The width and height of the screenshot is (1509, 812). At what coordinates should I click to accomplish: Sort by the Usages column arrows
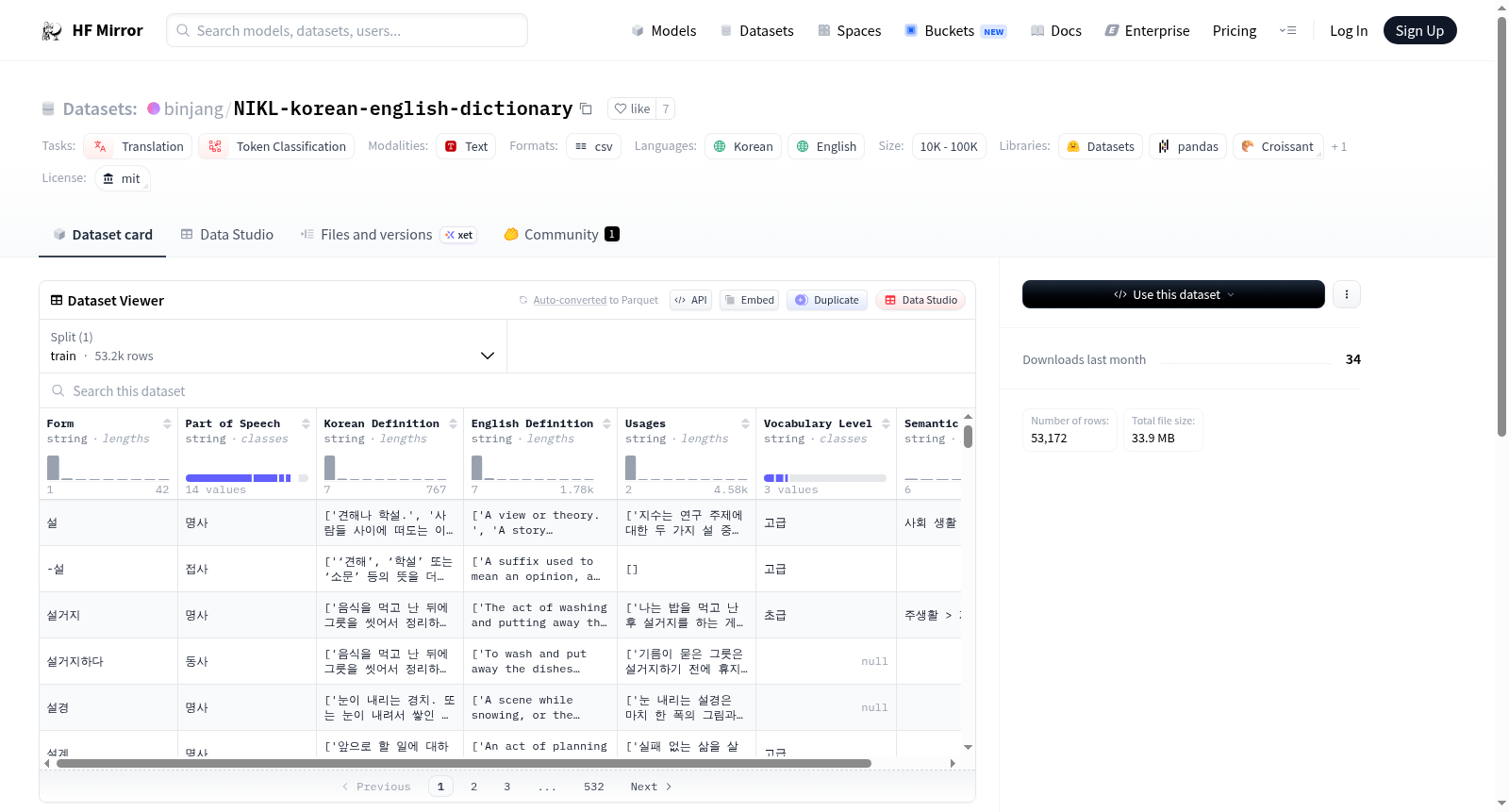coord(745,423)
